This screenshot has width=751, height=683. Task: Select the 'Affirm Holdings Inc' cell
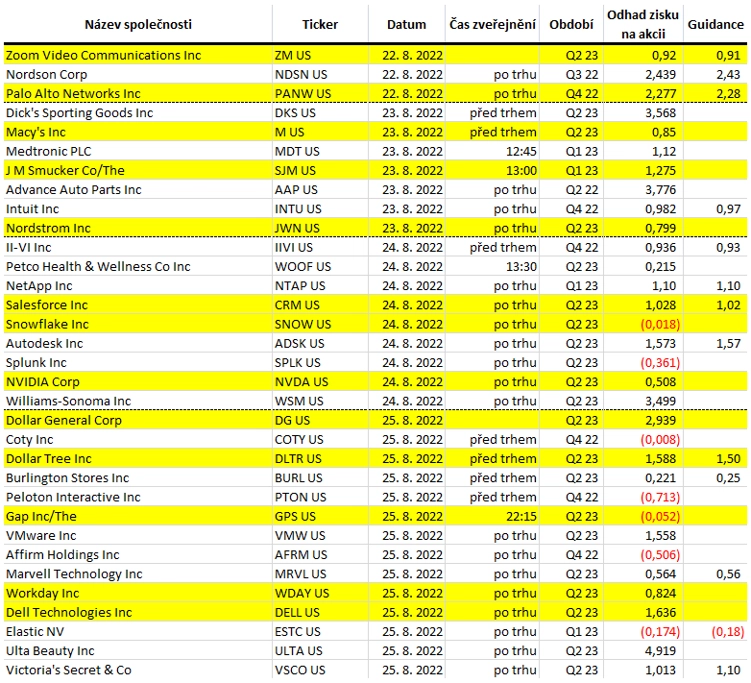(x=138, y=555)
